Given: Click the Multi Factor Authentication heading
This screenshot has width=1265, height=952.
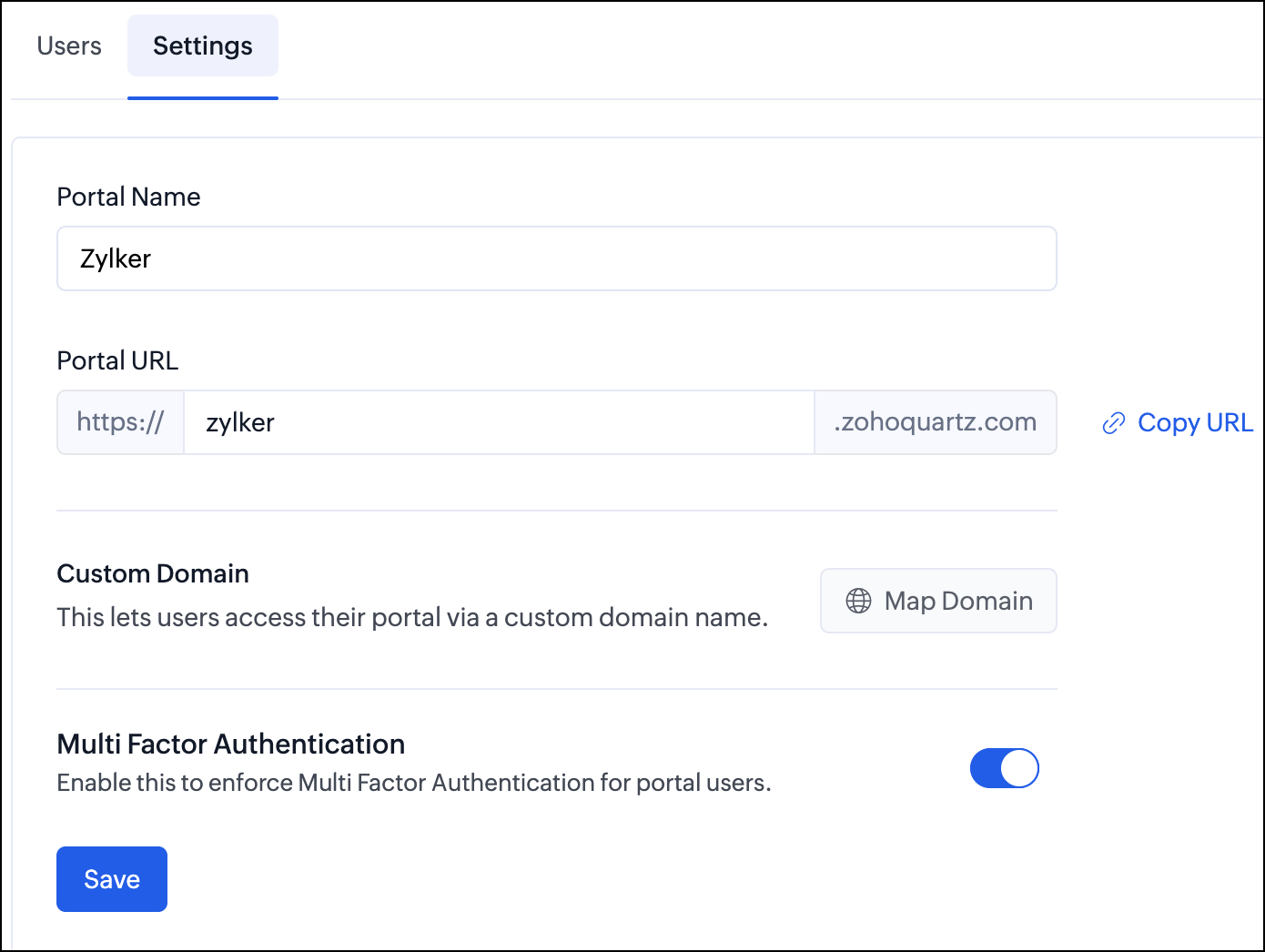Looking at the screenshot, I should pyautogui.click(x=230, y=744).
